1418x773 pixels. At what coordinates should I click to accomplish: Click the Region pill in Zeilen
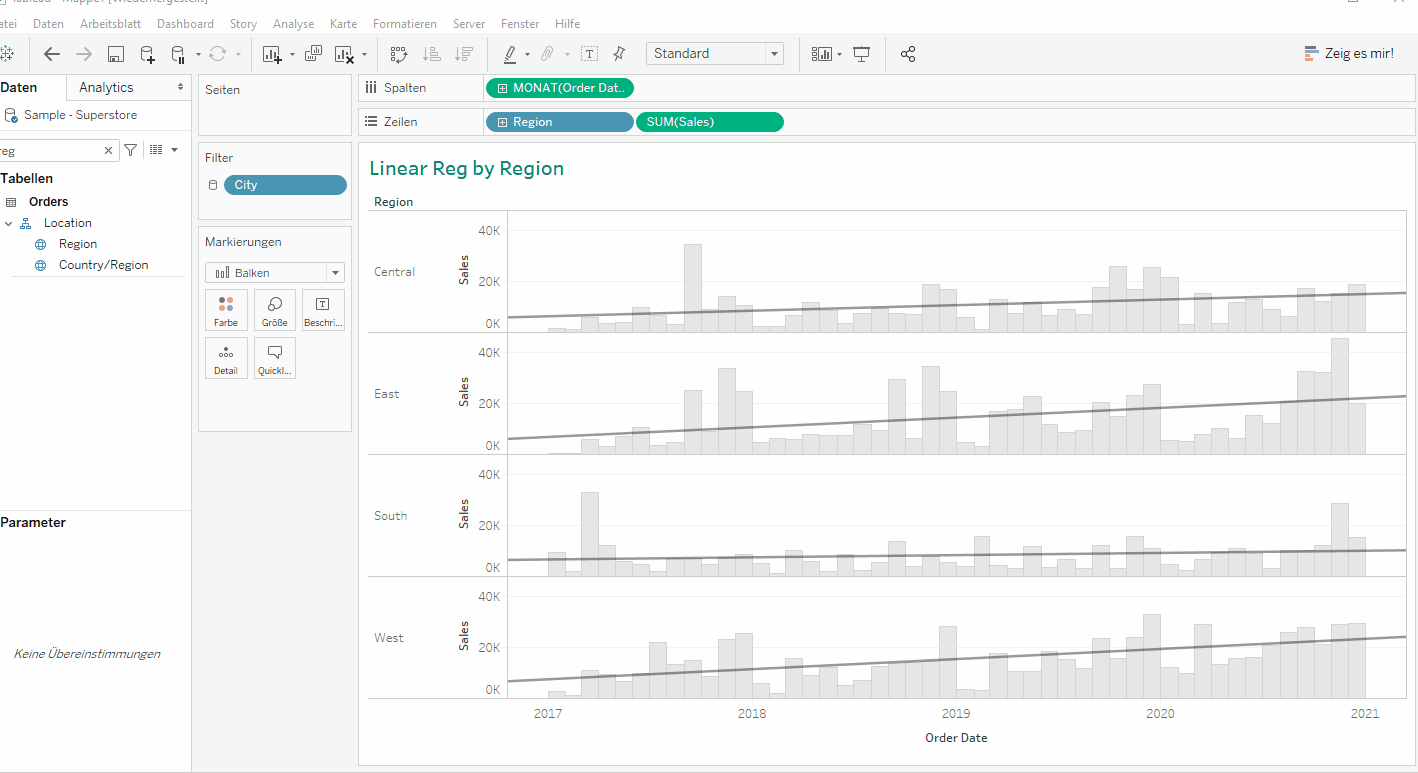coord(559,121)
